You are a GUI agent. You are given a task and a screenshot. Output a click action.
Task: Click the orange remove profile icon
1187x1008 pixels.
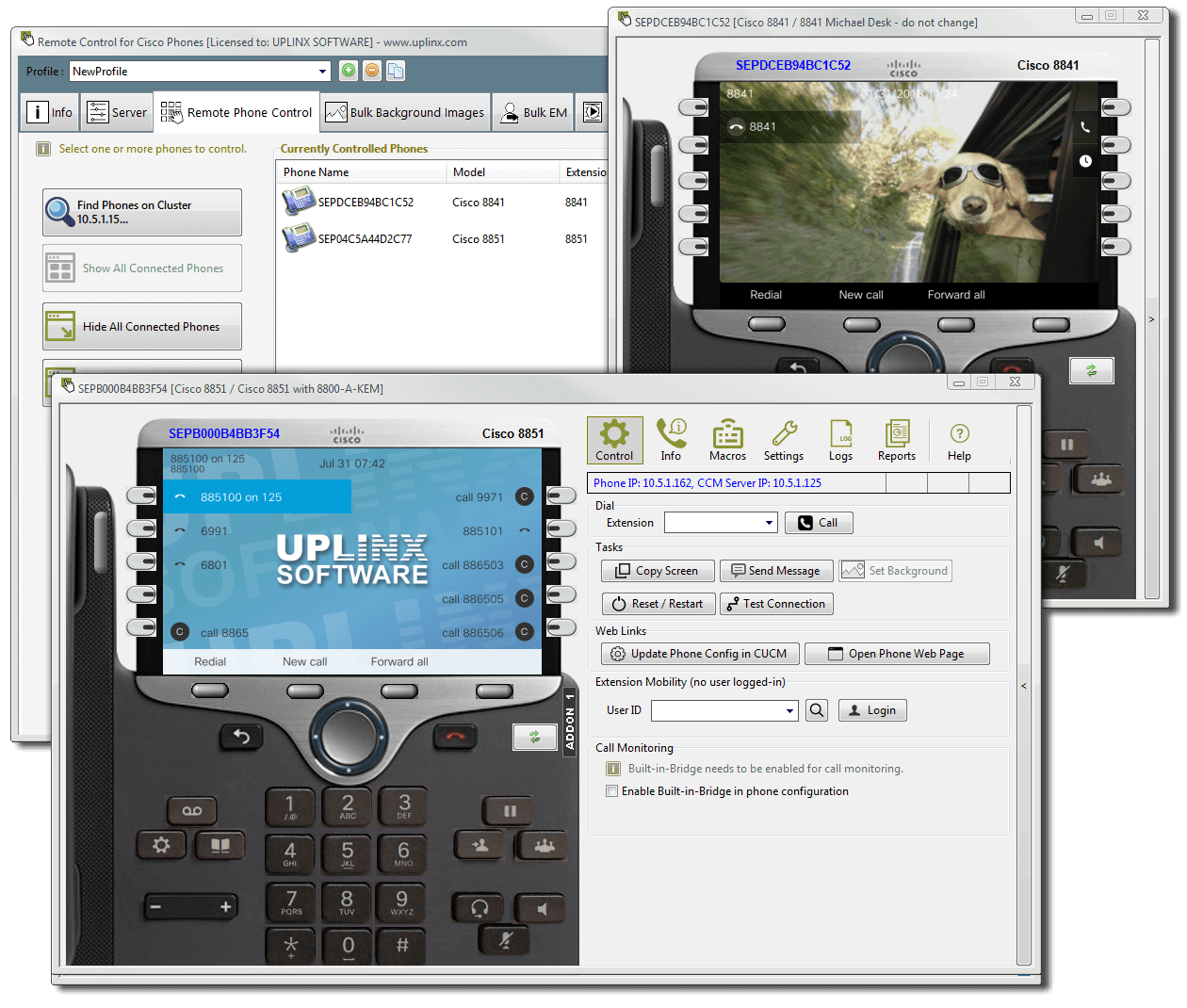click(372, 71)
